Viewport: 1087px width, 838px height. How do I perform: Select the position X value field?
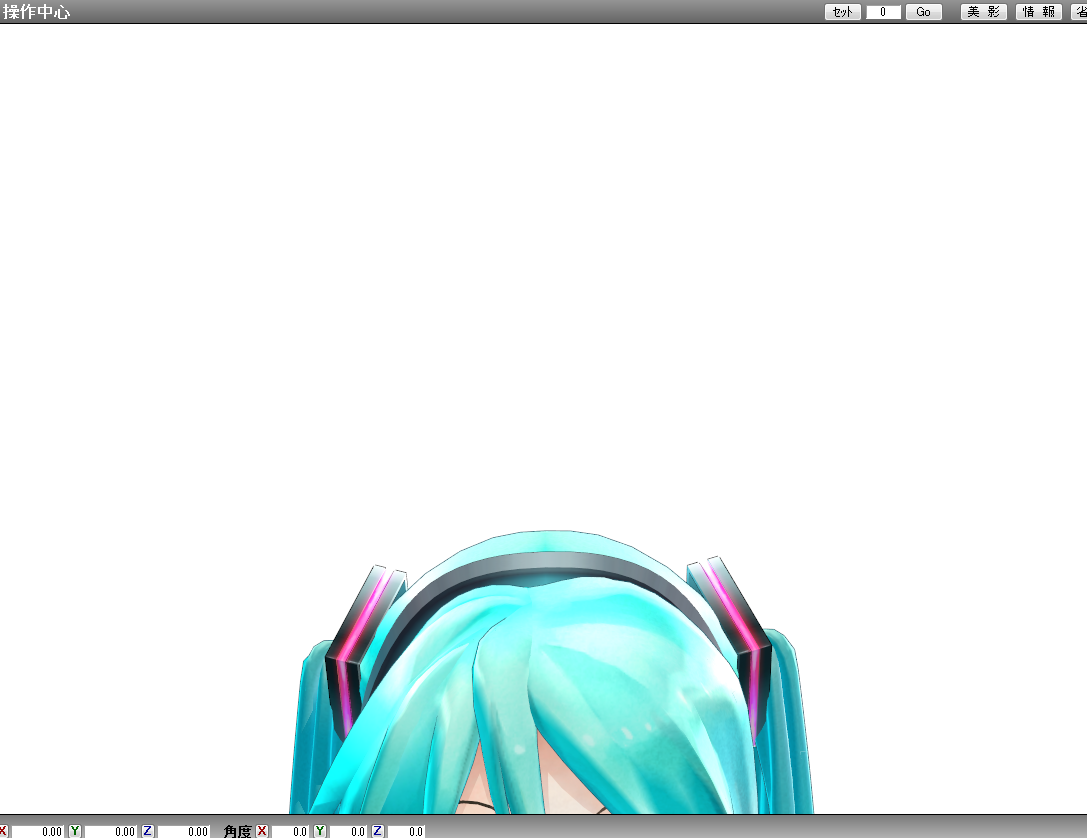(37, 831)
